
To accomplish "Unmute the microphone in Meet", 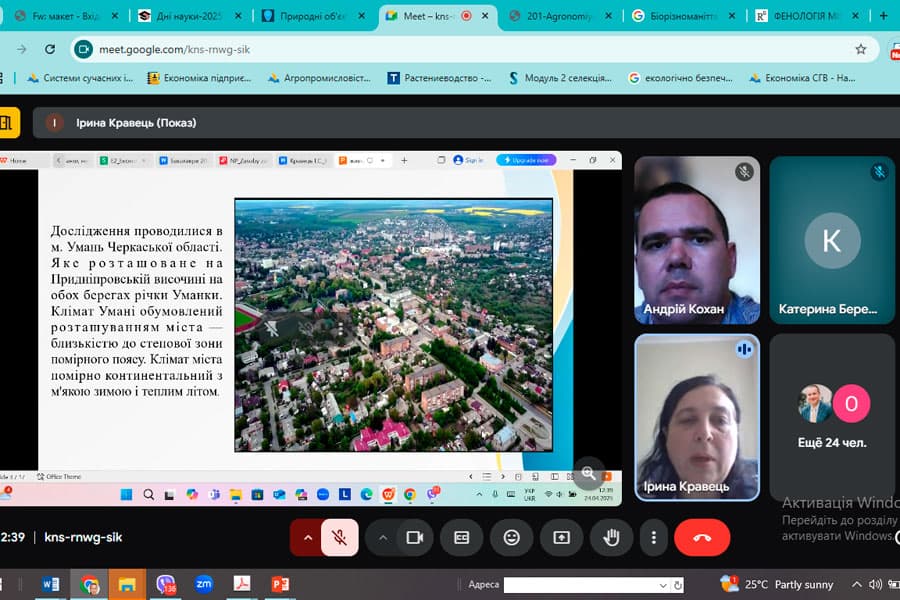I will [340, 537].
